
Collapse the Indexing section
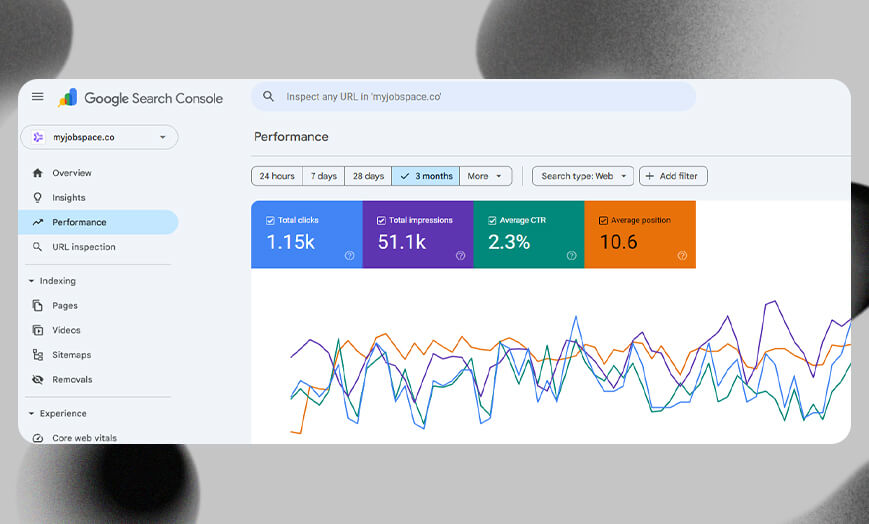pyautogui.click(x=31, y=281)
